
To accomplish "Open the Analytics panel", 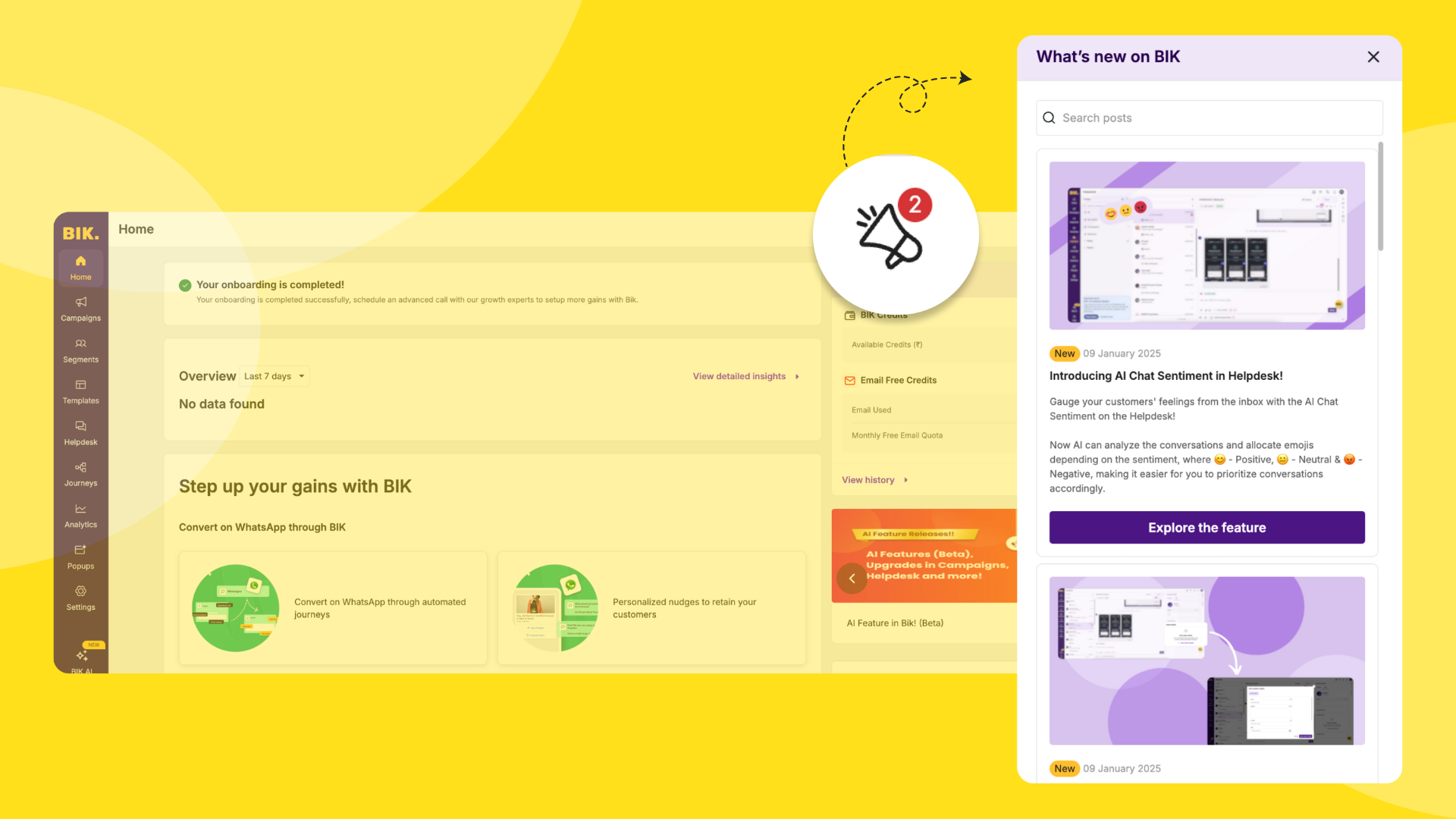I will click(x=80, y=514).
